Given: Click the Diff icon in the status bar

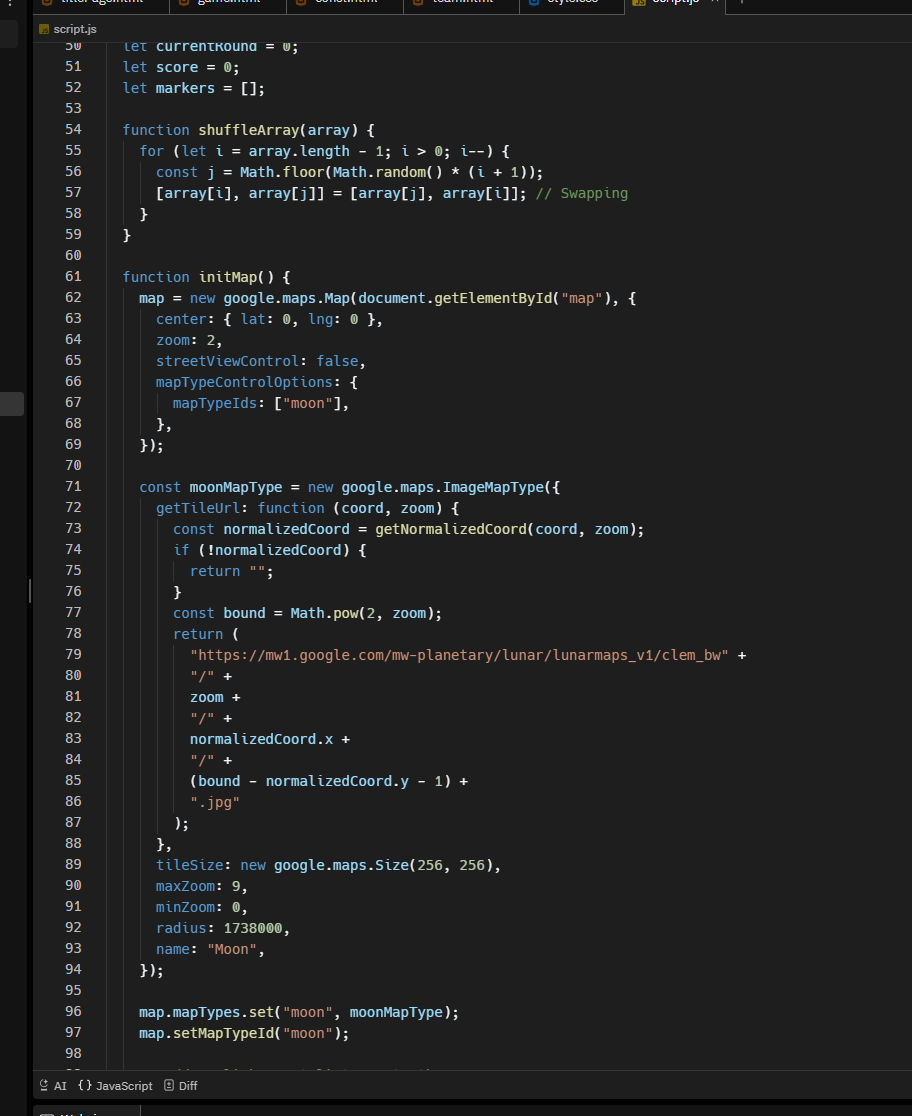Looking at the screenshot, I should [169, 1085].
